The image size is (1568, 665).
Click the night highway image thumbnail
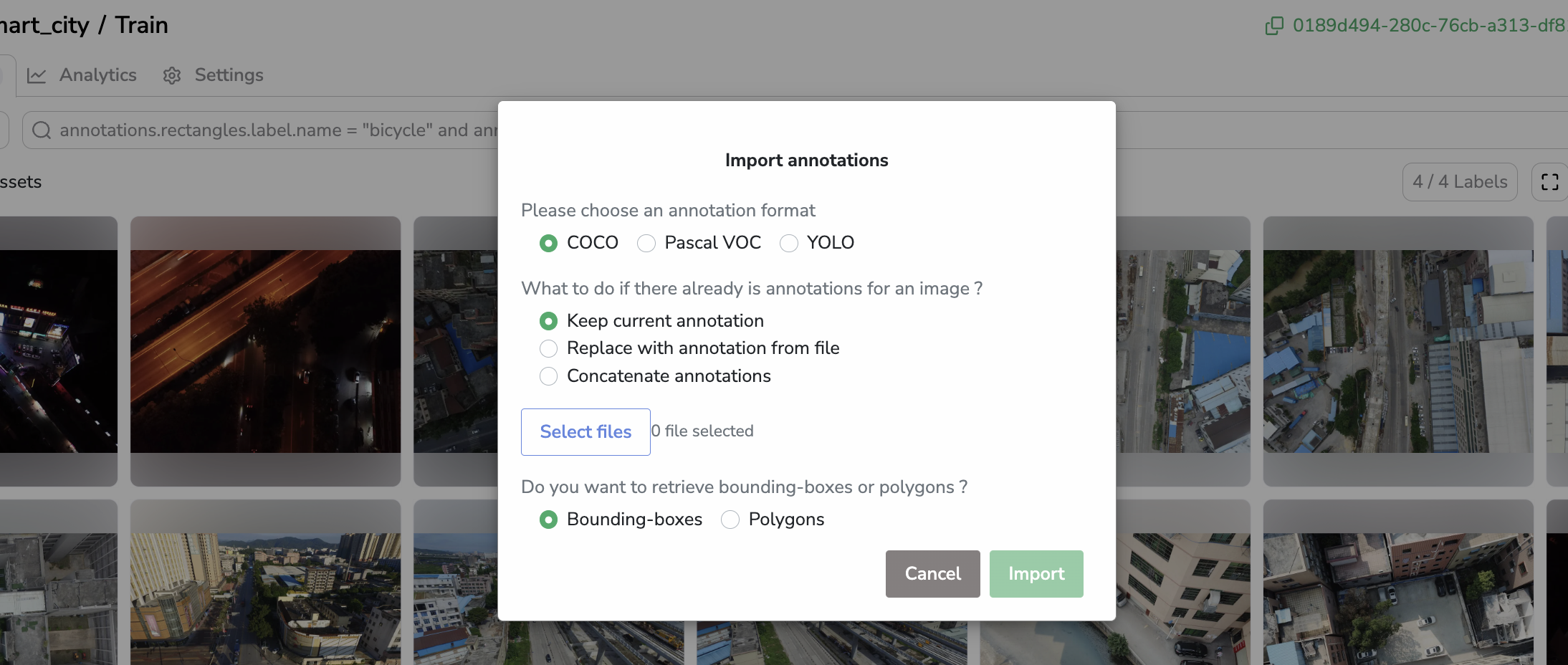(265, 351)
